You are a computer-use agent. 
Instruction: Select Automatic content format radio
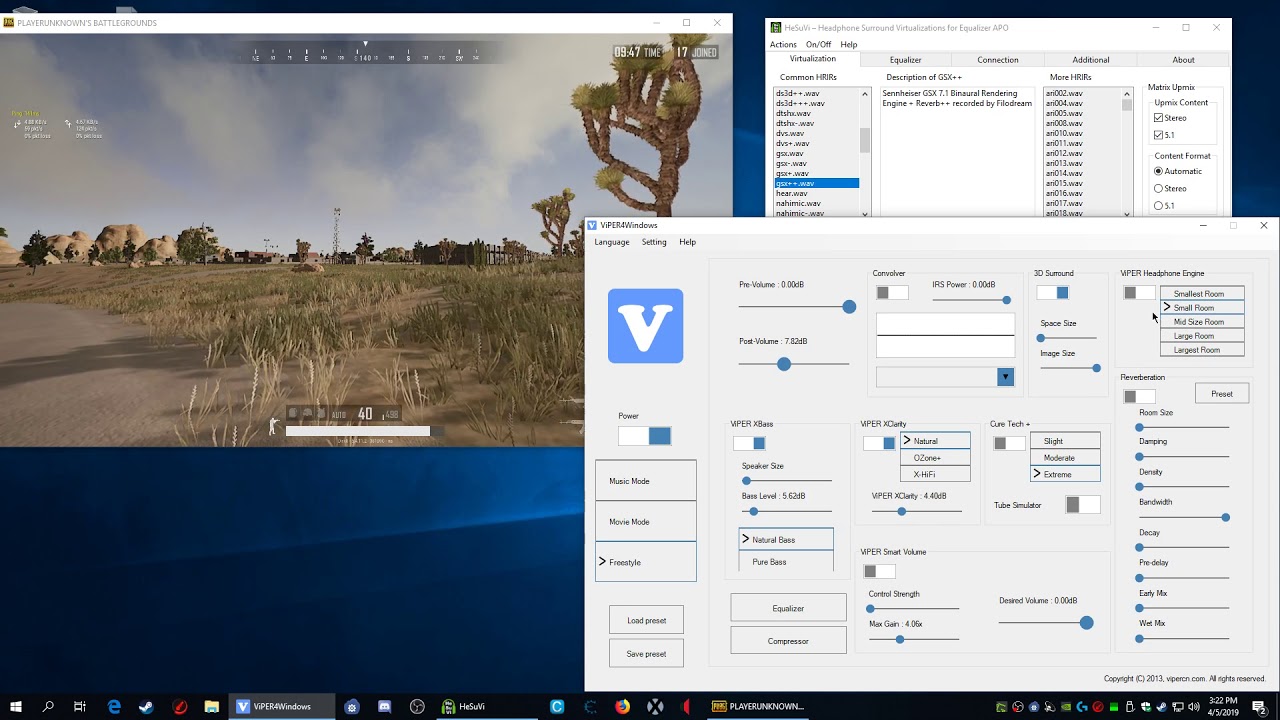click(x=1158, y=171)
